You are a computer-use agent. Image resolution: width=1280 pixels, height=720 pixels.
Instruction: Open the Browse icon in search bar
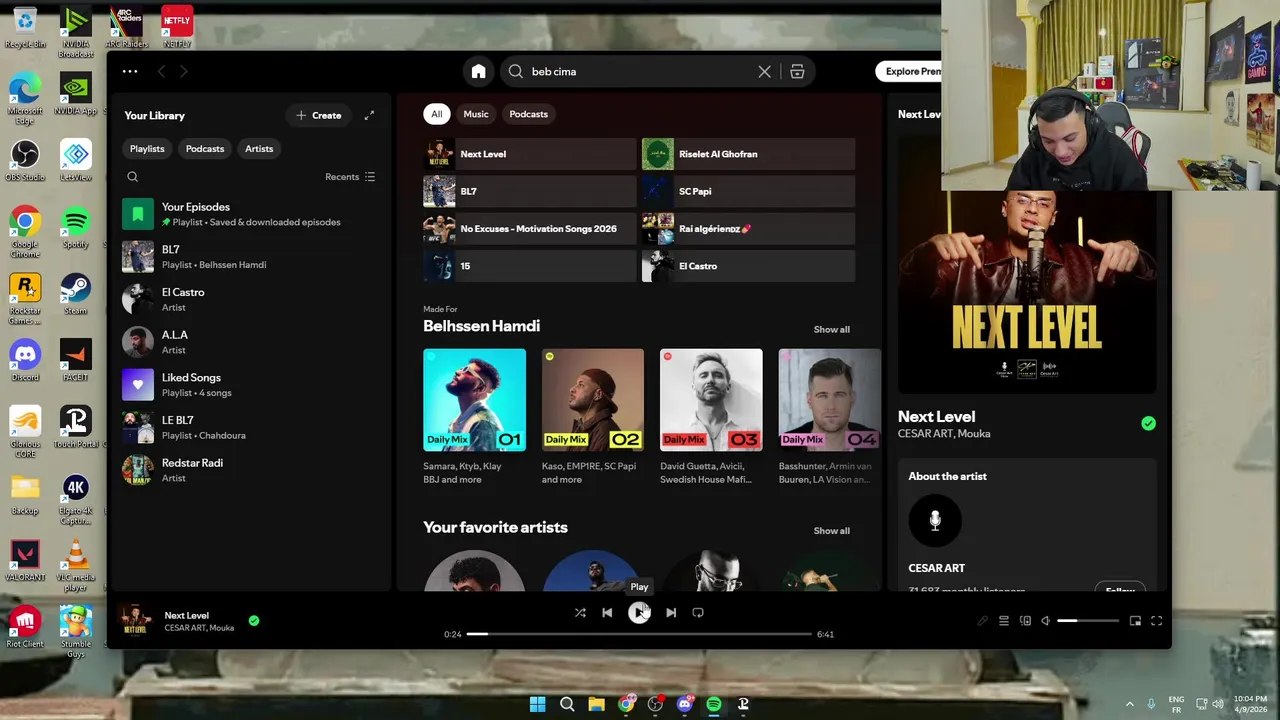[x=797, y=72]
